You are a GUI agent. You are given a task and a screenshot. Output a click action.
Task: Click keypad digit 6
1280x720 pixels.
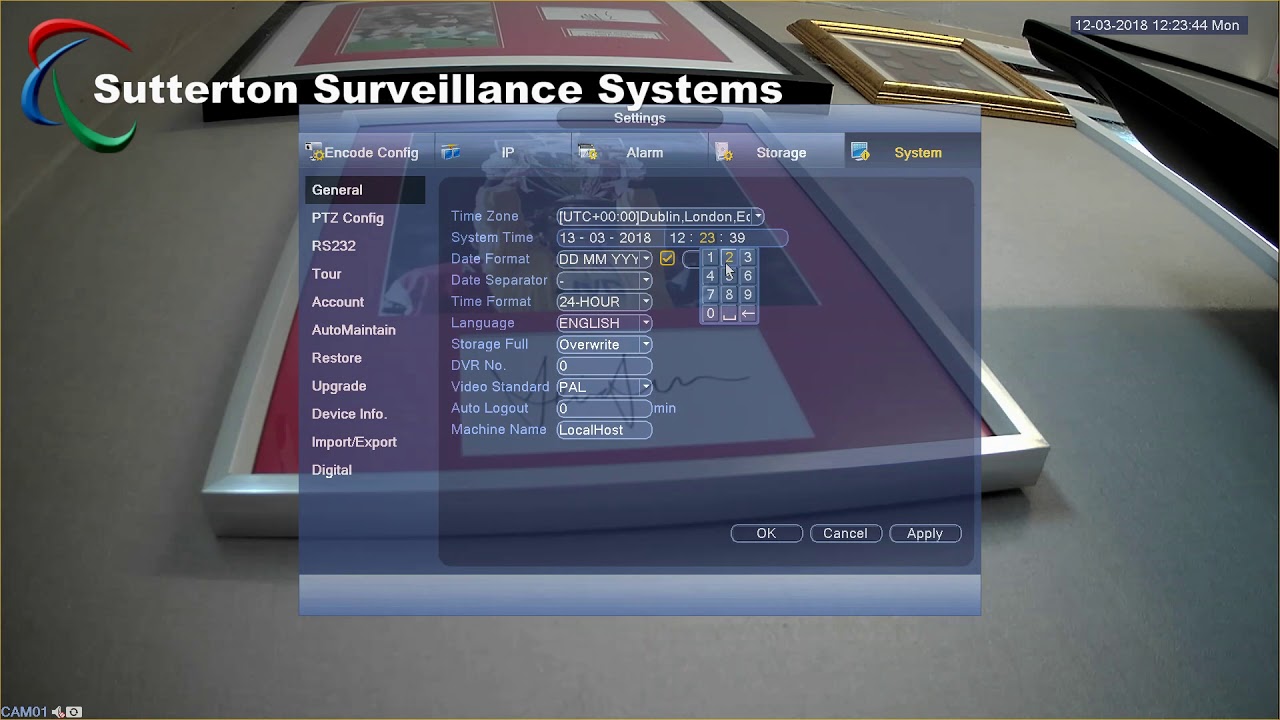tap(747, 276)
